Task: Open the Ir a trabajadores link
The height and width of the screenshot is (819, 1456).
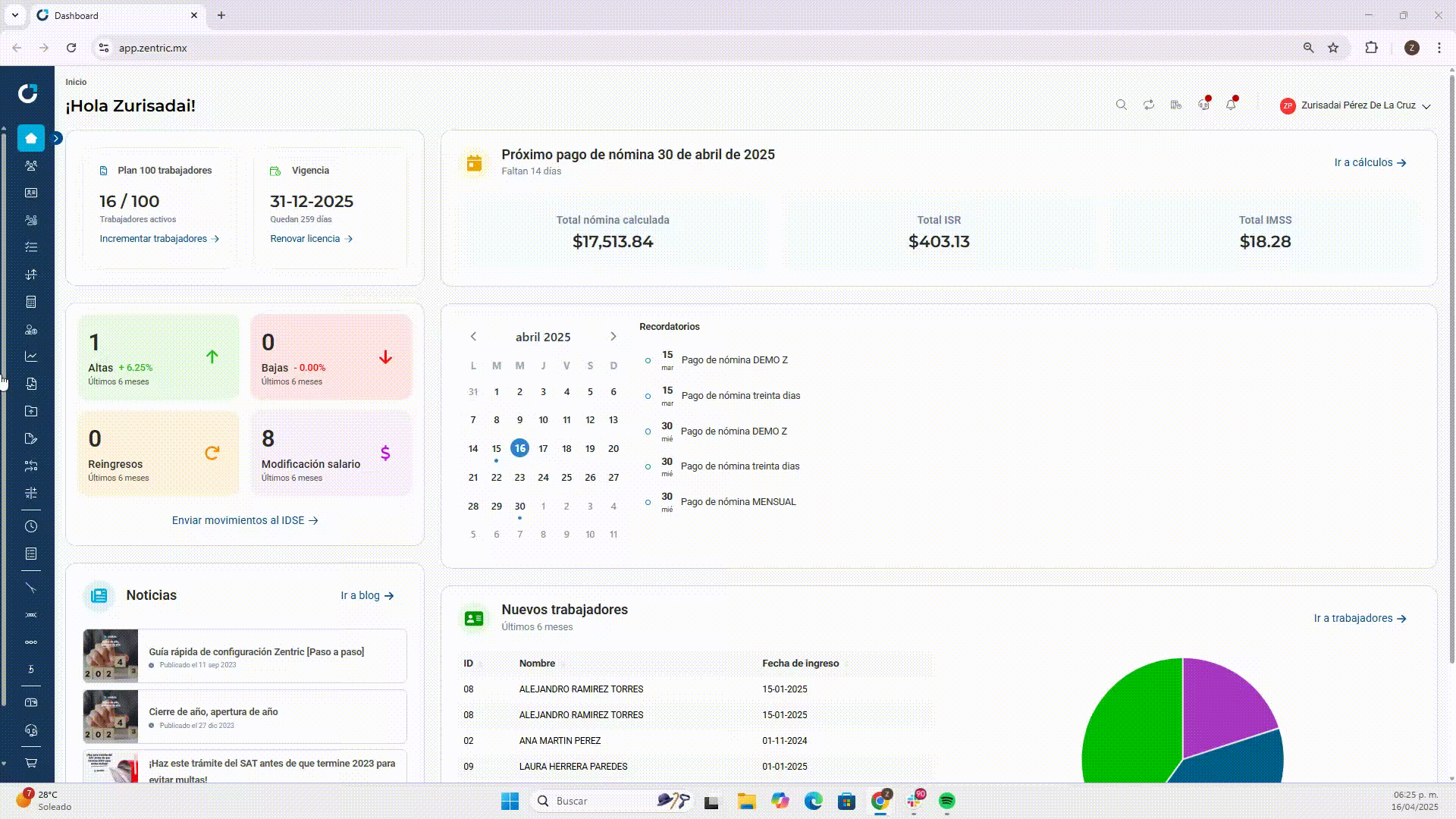Action: pyautogui.click(x=1360, y=618)
